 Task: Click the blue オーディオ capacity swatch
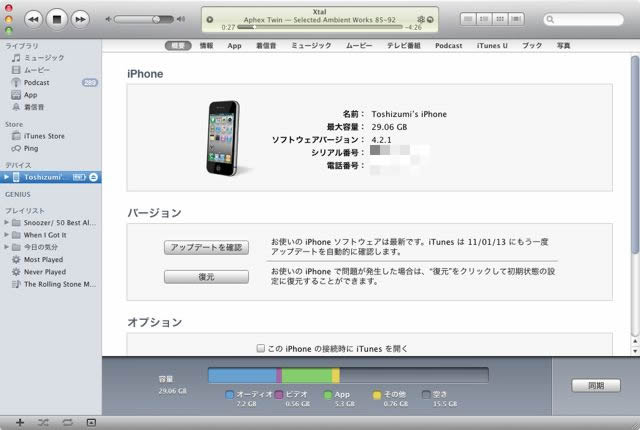click(229, 395)
